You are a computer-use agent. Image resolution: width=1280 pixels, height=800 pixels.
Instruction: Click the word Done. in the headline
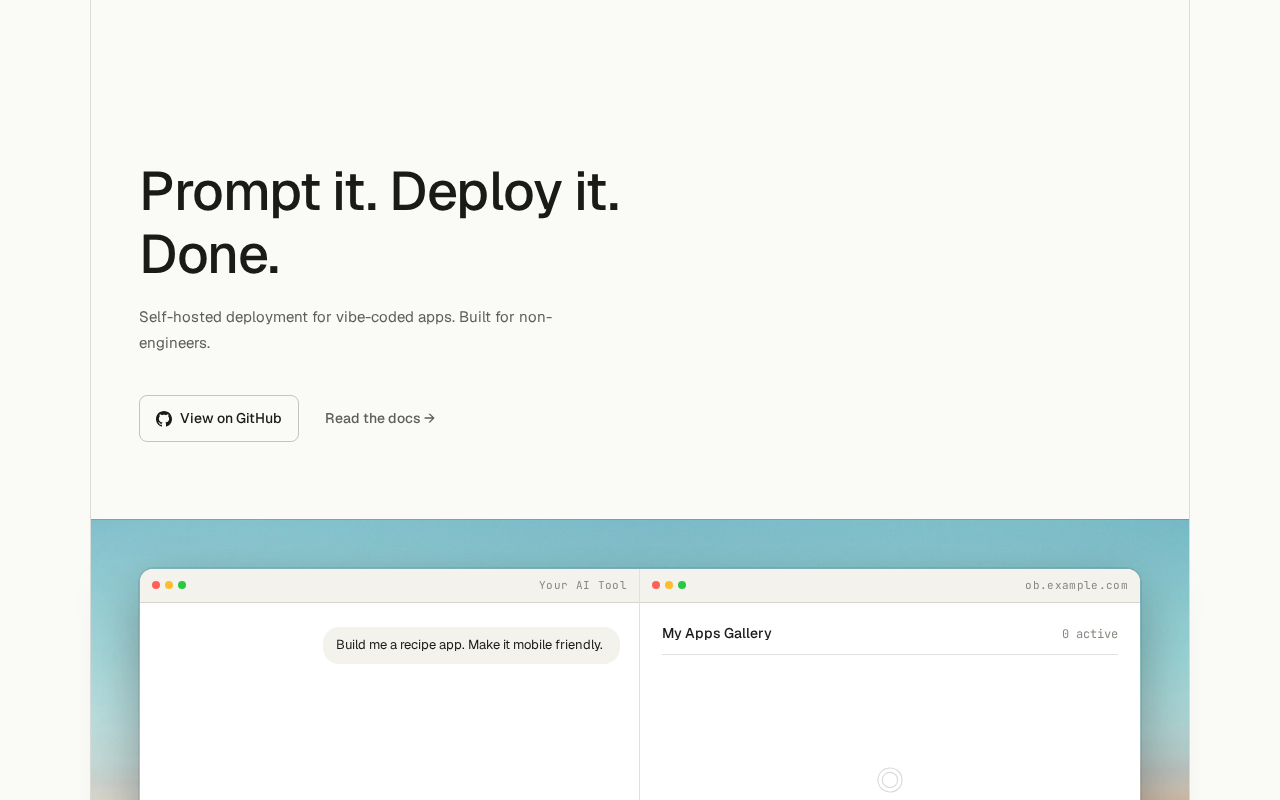tap(210, 254)
